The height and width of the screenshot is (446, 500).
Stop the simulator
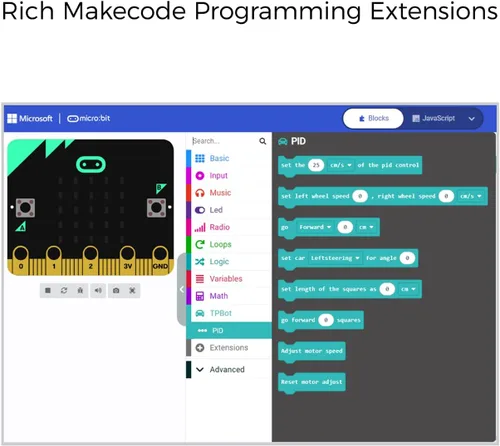coord(48,290)
